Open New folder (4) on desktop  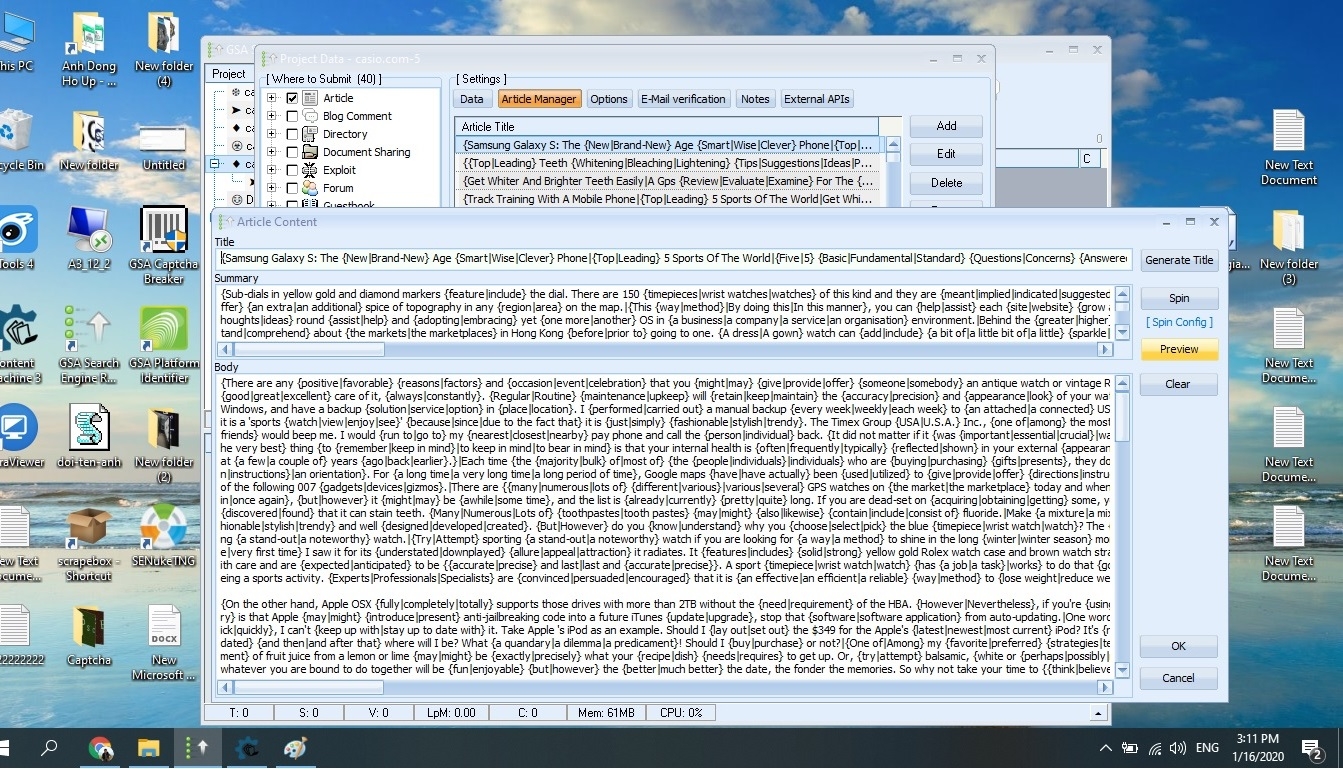[x=164, y=49]
